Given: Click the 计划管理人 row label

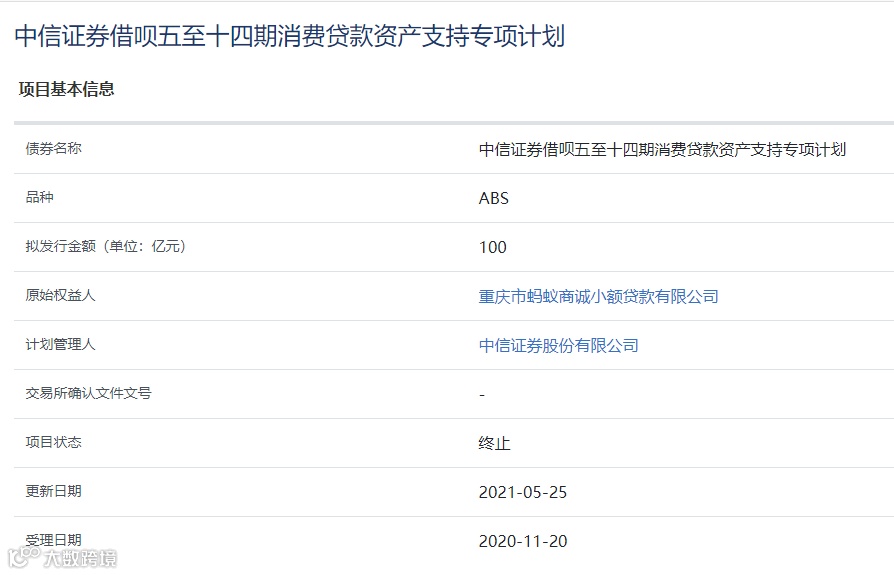Looking at the screenshot, I should (60, 344).
